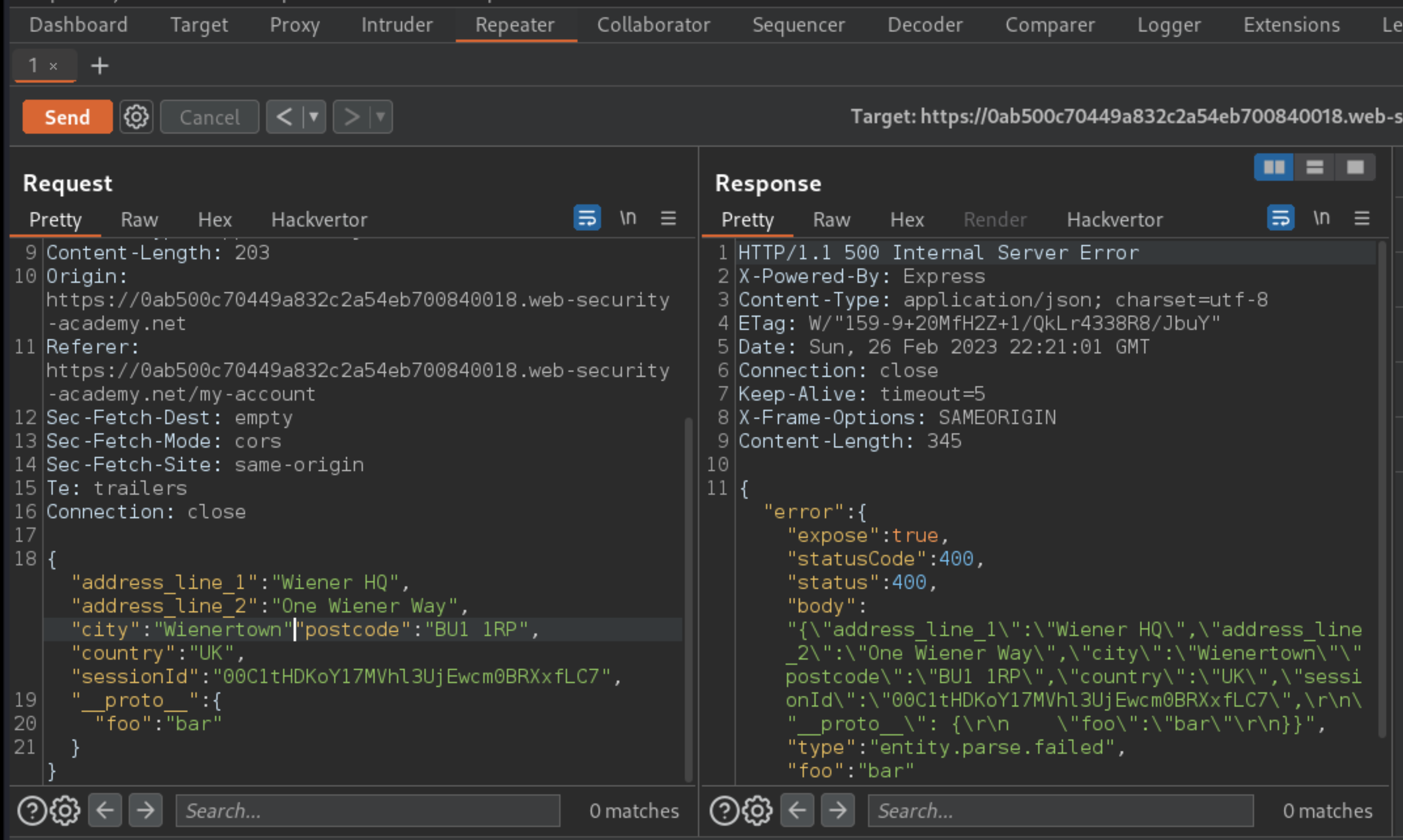Switch Request view to Hackvertor

(319, 219)
